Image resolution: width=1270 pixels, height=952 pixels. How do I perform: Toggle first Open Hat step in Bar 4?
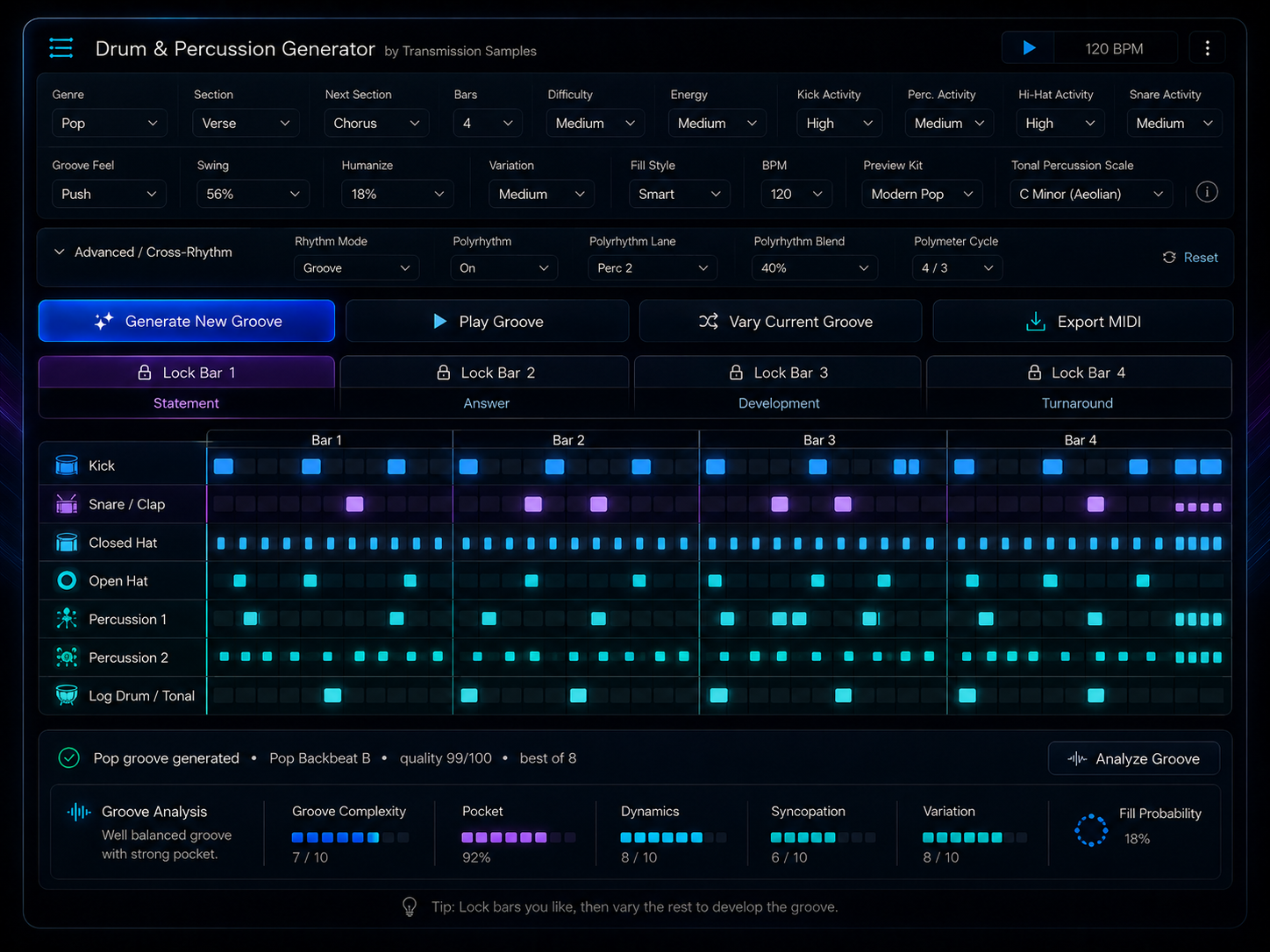[972, 580]
